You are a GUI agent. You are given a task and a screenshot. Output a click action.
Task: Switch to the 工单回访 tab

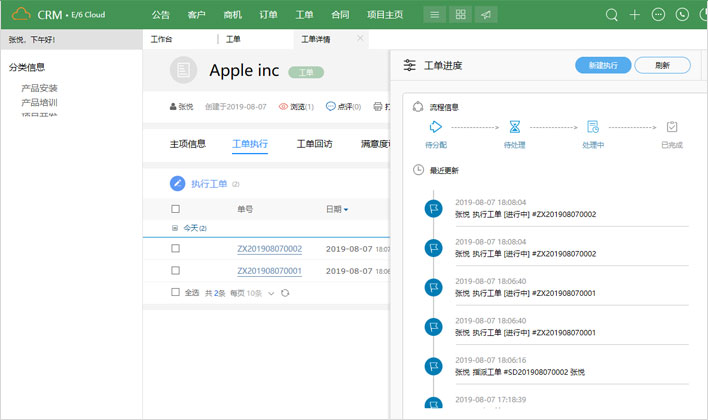click(314, 144)
